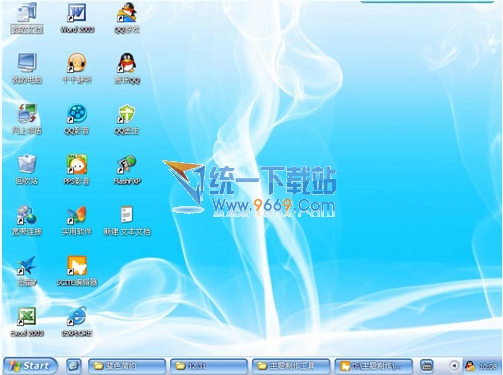Select the Word 2003 shortcut icon

tap(77, 18)
